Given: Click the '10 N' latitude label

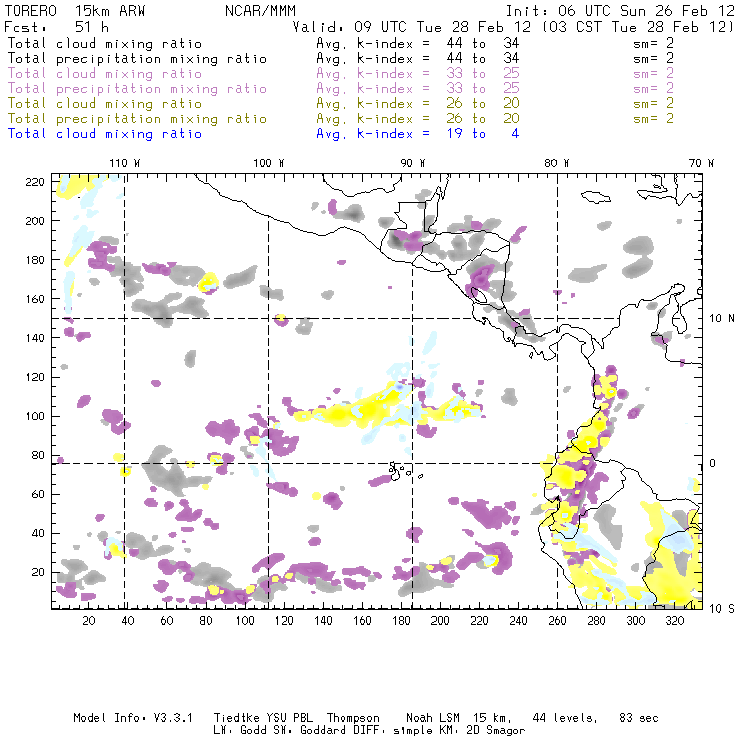Looking at the screenshot, I should point(722,318).
